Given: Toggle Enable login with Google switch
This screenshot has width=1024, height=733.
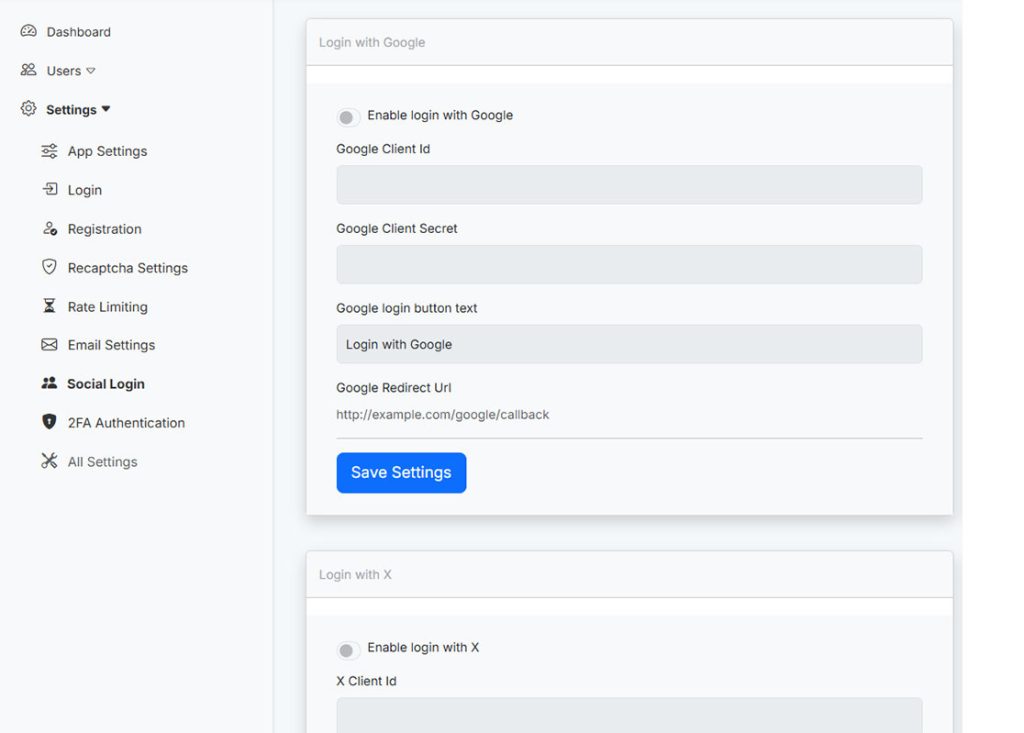Looking at the screenshot, I should click(347, 117).
